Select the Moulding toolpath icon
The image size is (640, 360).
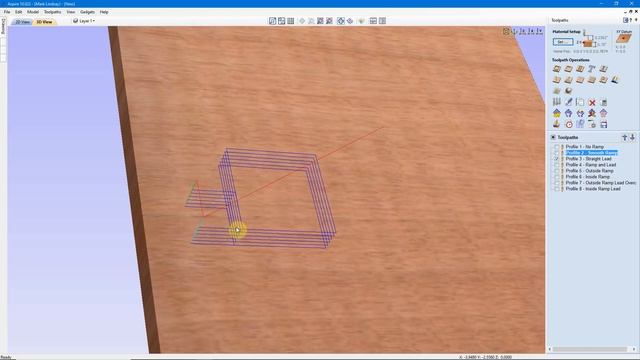[x=604, y=80]
